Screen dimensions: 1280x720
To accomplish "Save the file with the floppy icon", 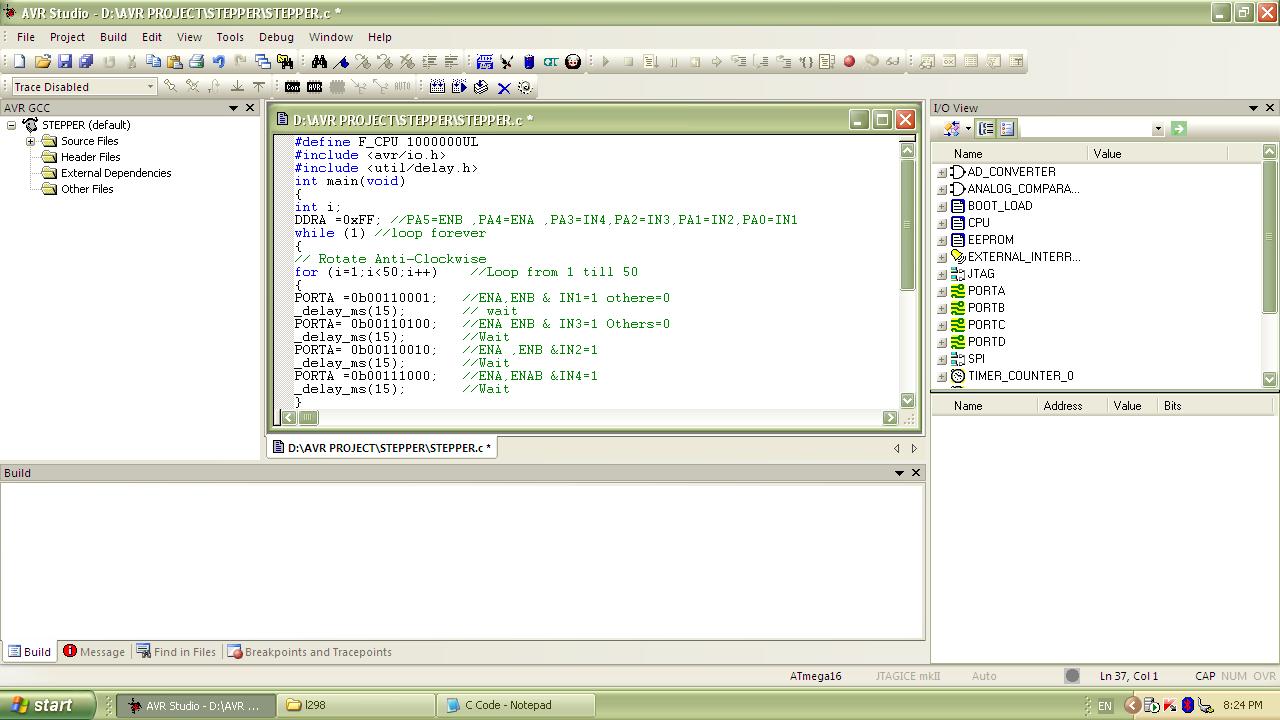I will click(64, 61).
